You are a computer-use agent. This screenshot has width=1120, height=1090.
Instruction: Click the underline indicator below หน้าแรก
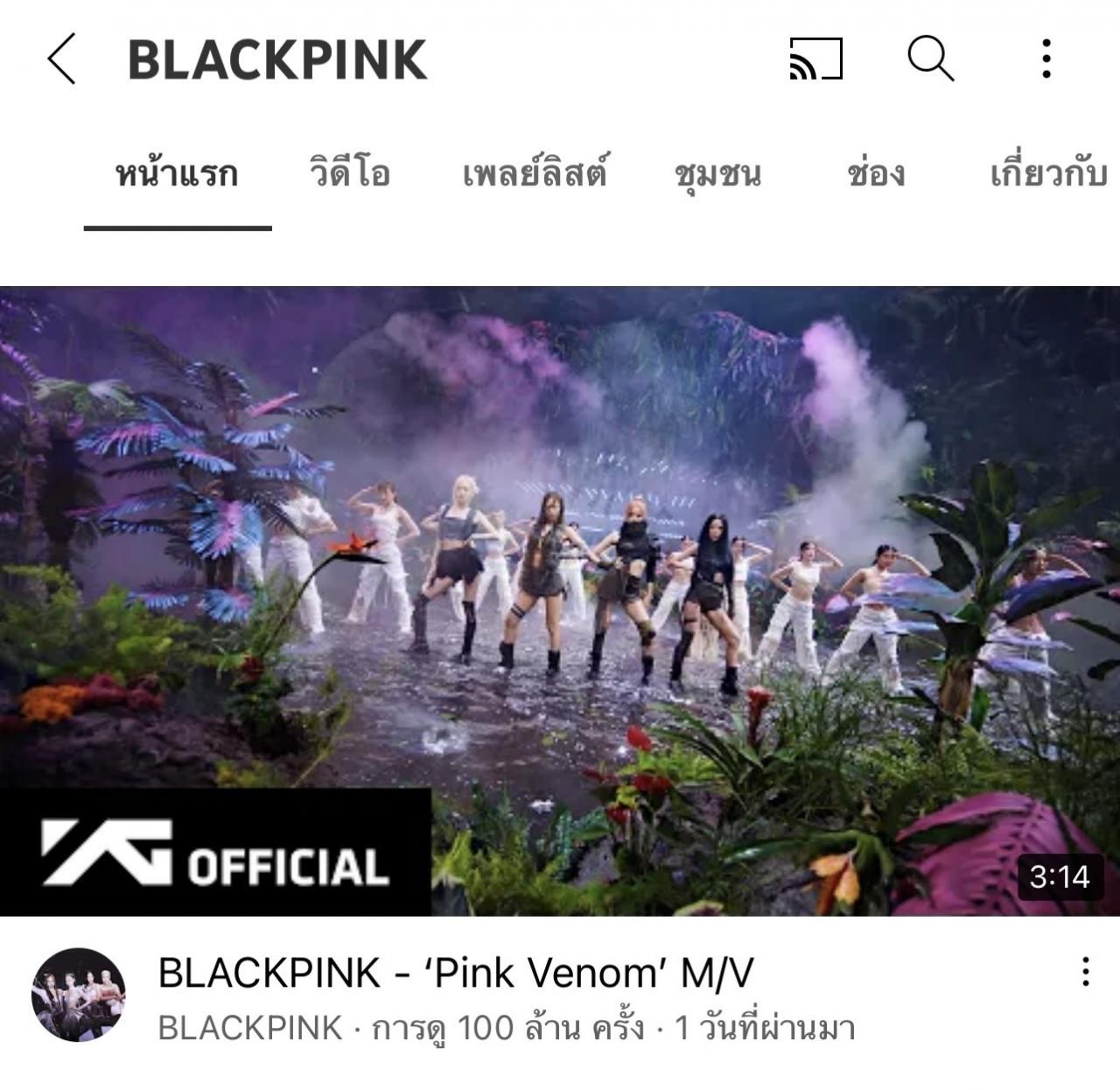pyautogui.click(x=178, y=227)
